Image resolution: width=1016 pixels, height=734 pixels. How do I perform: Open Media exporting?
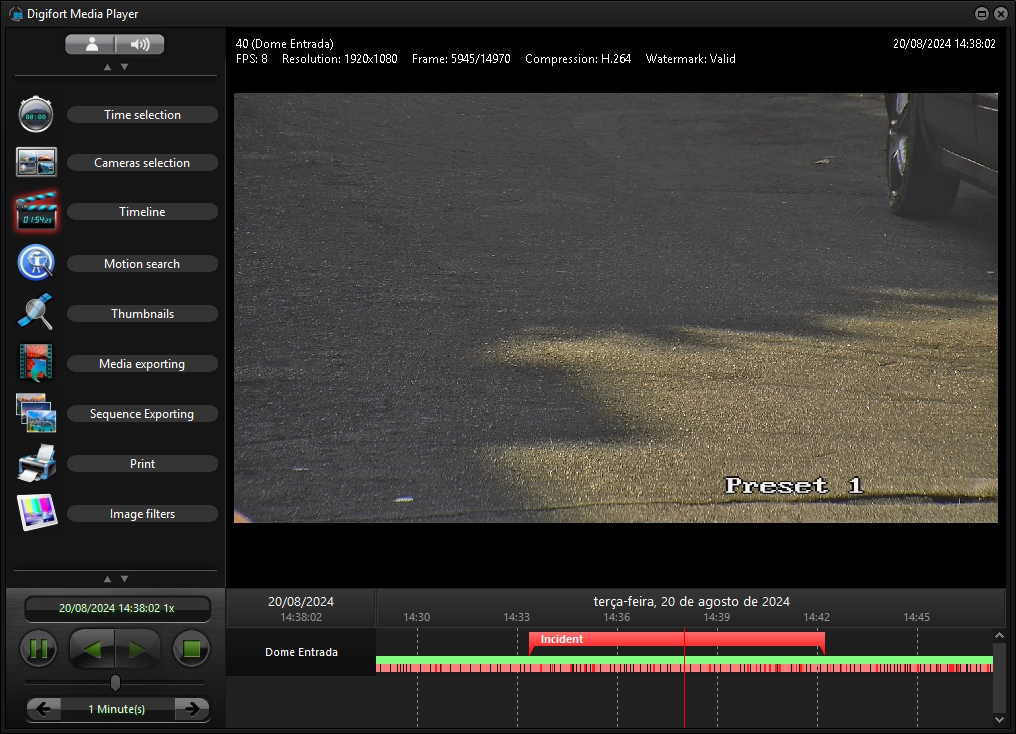142,364
